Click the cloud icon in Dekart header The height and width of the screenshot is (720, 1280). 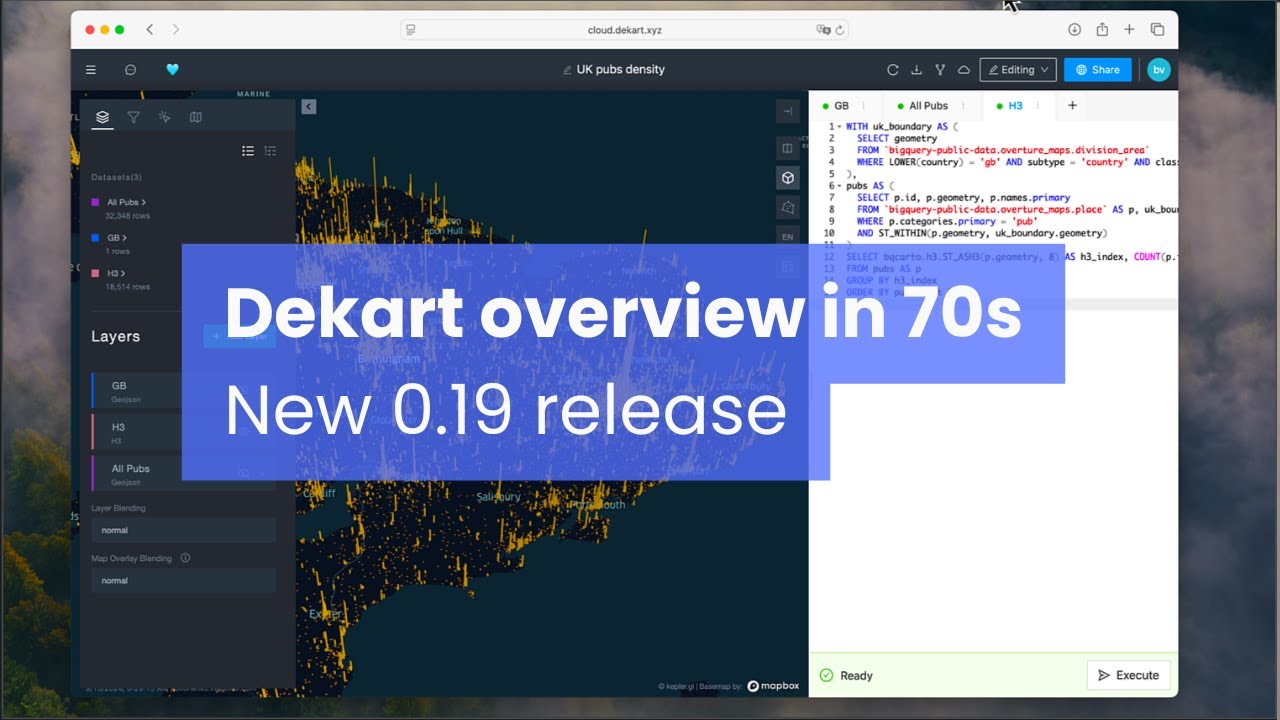pos(964,70)
